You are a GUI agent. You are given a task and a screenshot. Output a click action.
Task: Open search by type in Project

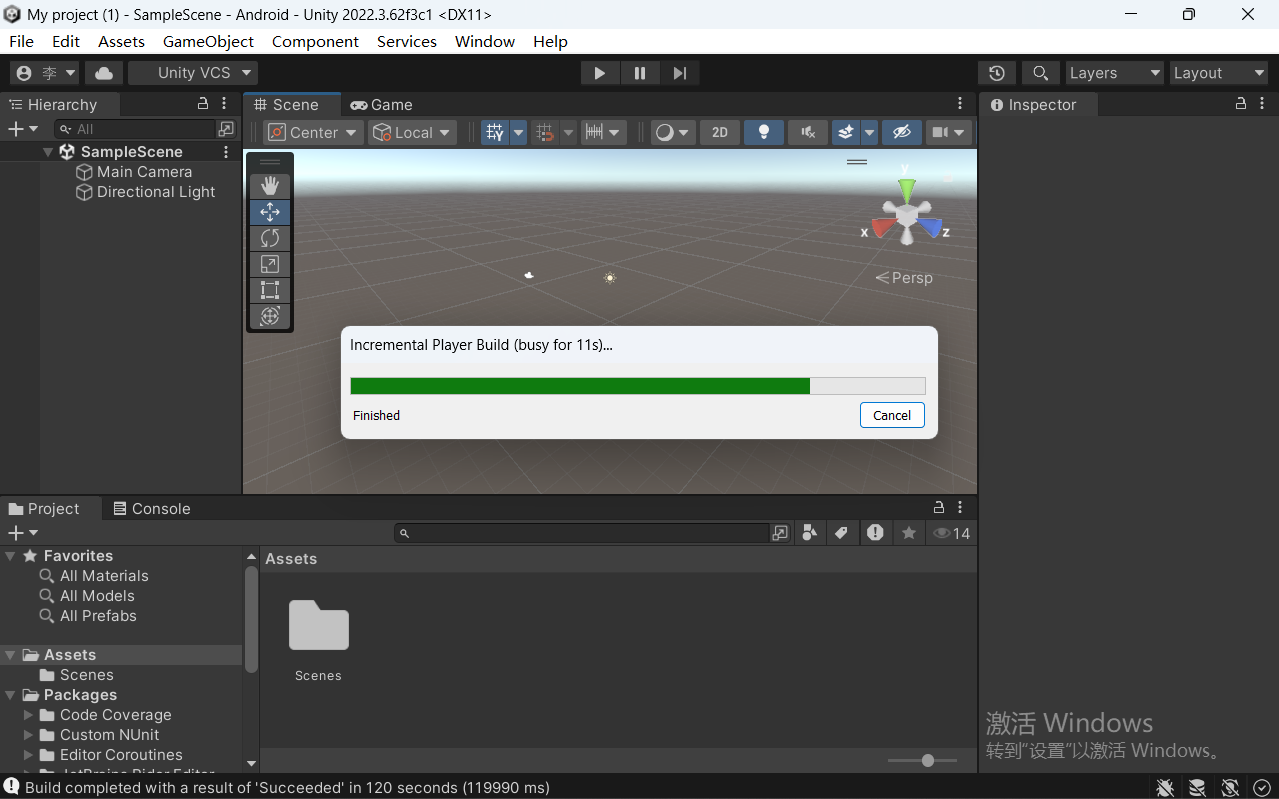810,533
